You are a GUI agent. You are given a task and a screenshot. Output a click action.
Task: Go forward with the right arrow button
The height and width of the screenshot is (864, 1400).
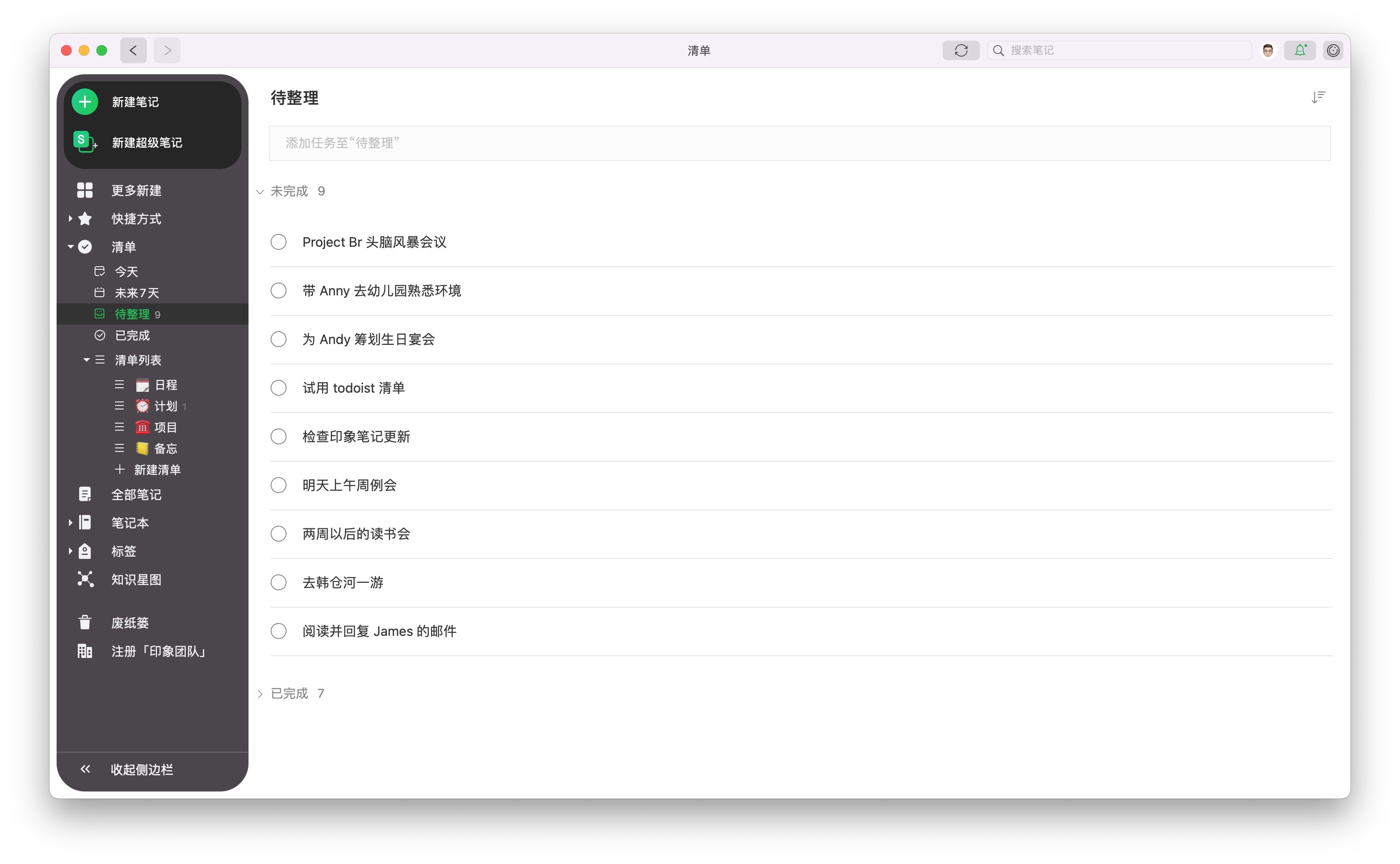167,50
